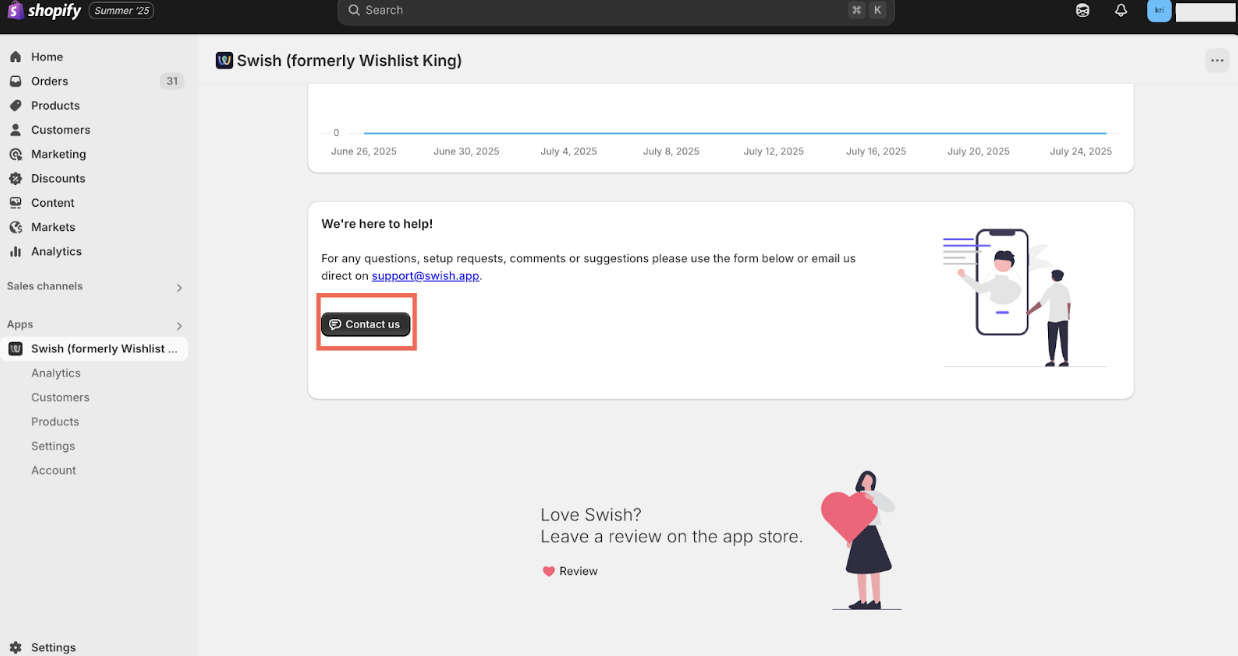Go to Swish Customers subpage

tap(60, 397)
